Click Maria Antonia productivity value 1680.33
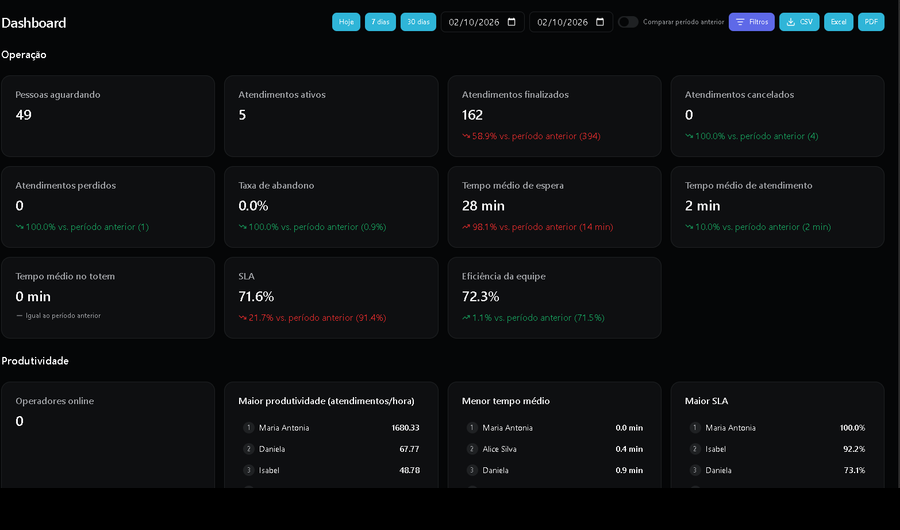The width and height of the screenshot is (900, 530). point(405,428)
